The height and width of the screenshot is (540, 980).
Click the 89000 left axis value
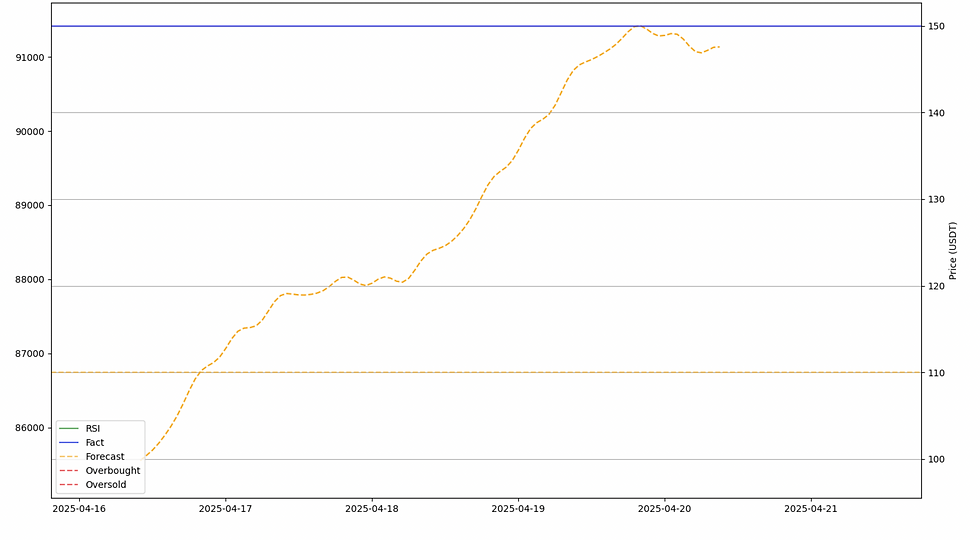click(30, 206)
